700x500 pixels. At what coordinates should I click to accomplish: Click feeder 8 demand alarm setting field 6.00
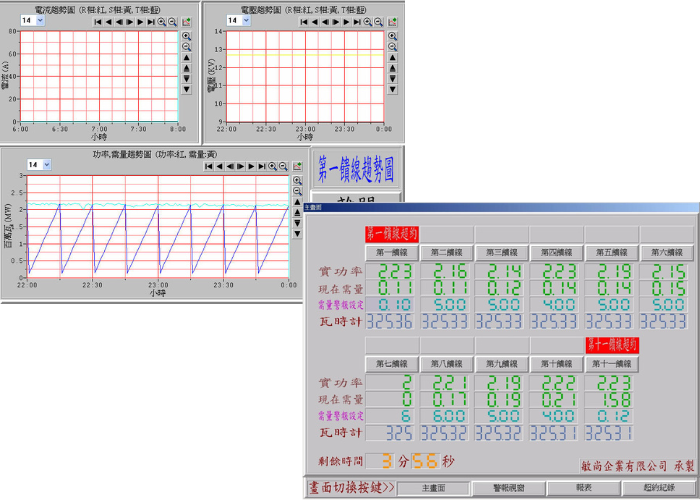(445, 416)
